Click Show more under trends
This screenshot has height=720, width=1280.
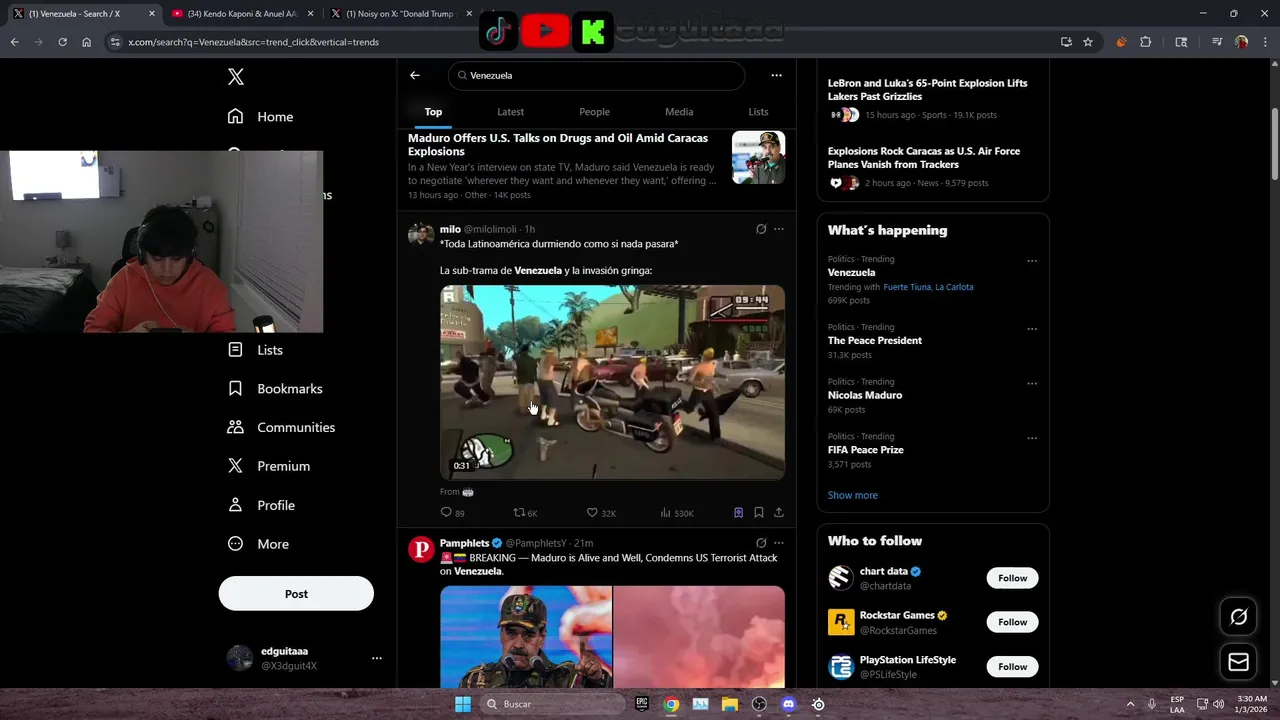[852, 495]
